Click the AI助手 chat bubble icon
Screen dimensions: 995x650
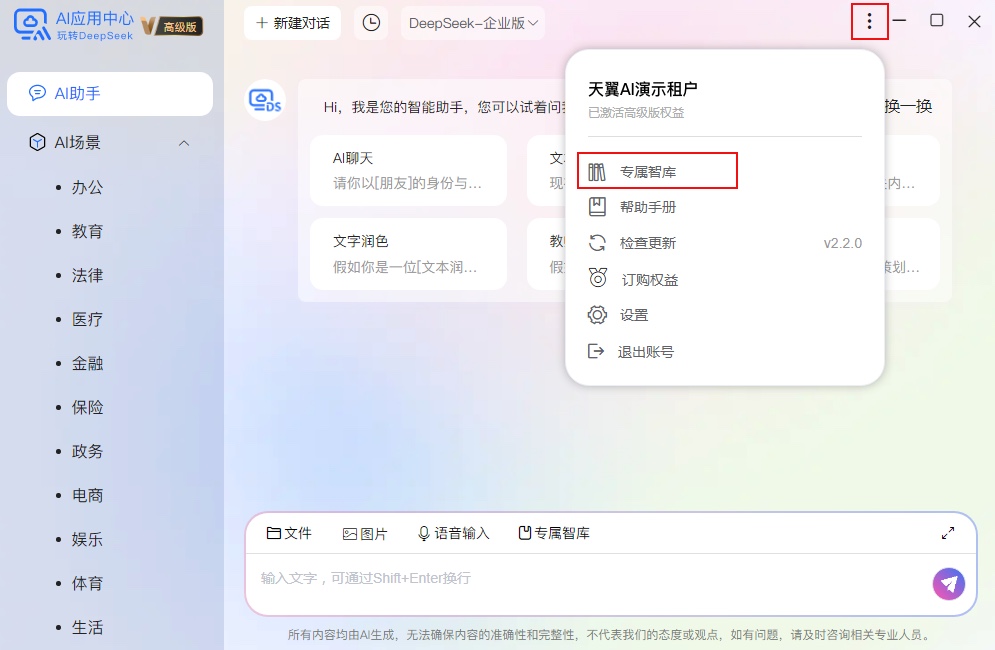coord(37,93)
